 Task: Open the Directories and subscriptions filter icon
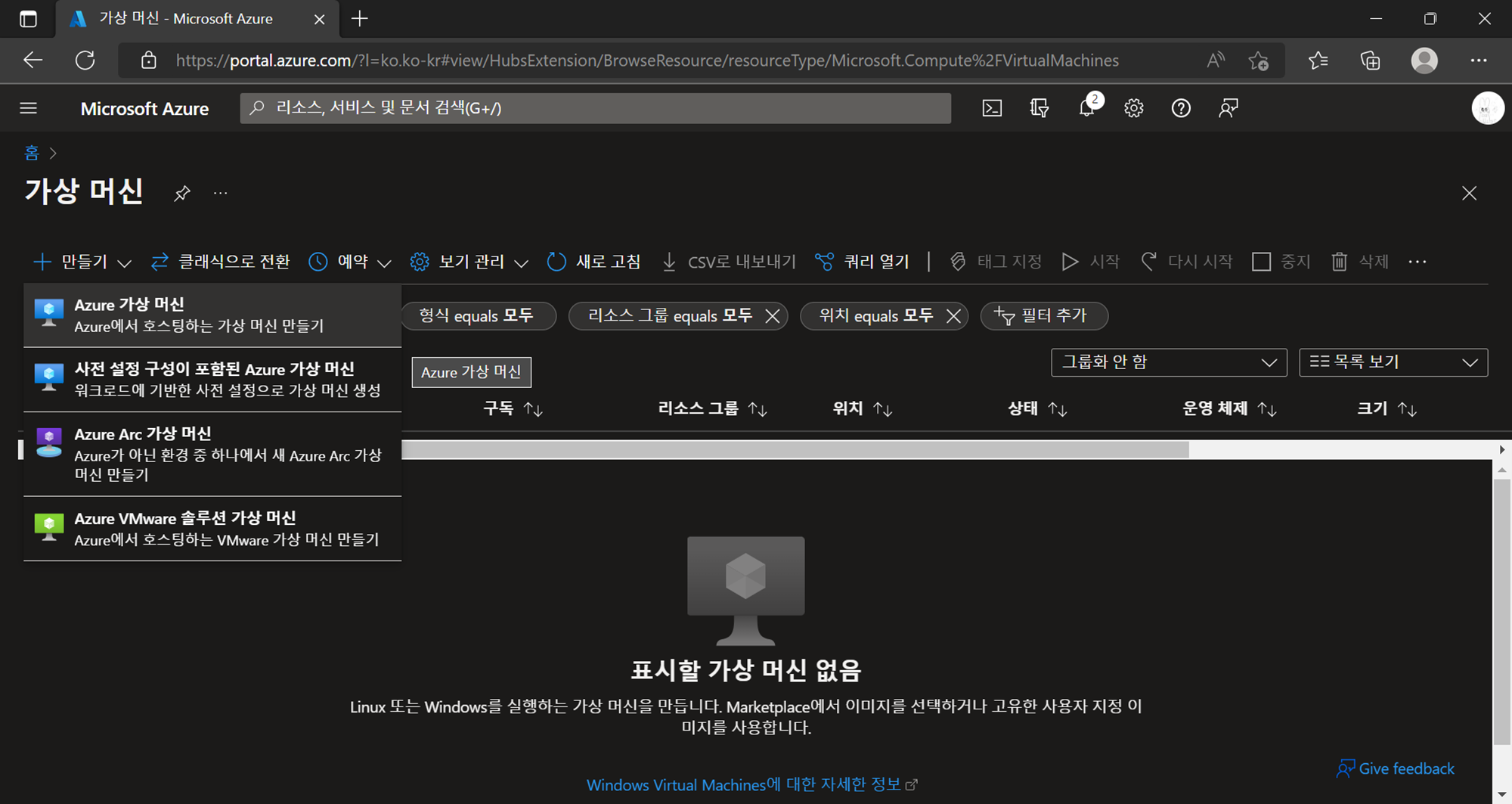(1039, 108)
